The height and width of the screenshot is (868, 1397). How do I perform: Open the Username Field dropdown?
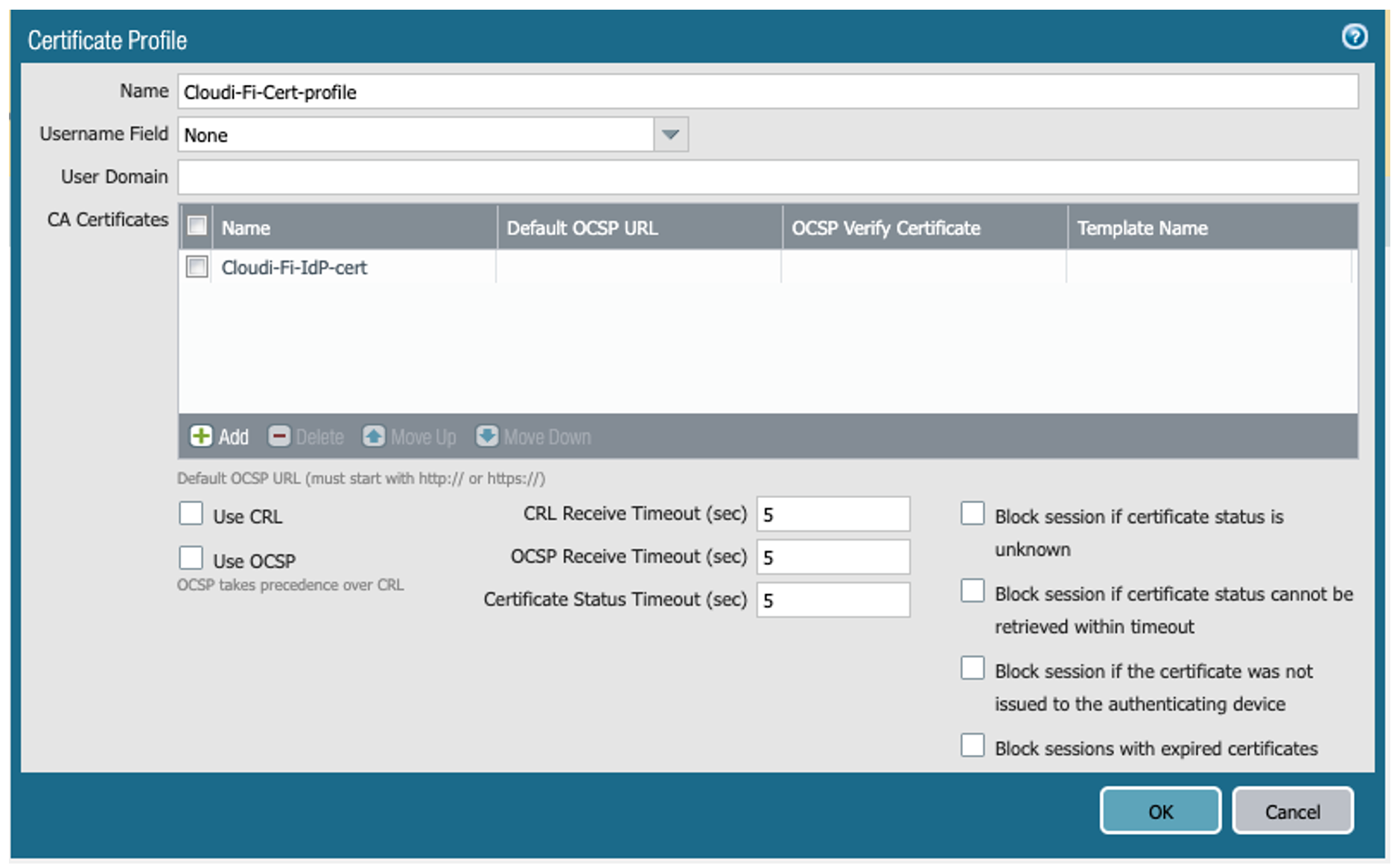(x=669, y=134)
